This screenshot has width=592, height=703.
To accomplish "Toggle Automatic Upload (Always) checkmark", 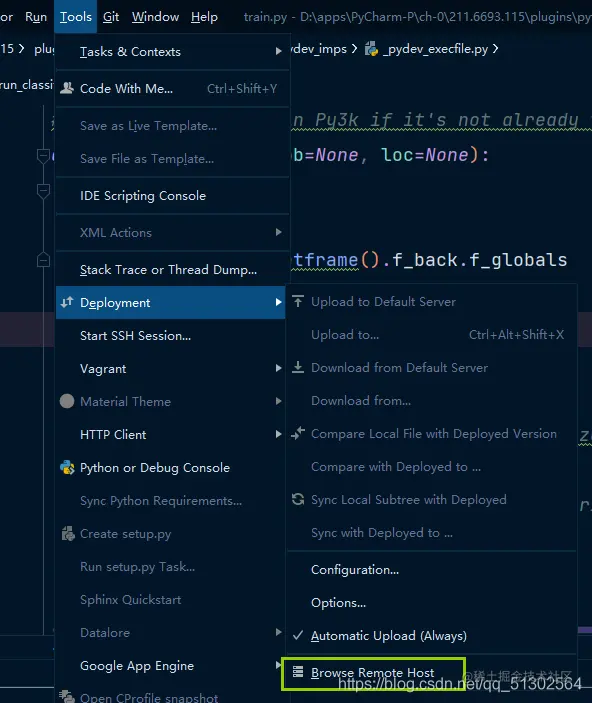I will (298, 635).
